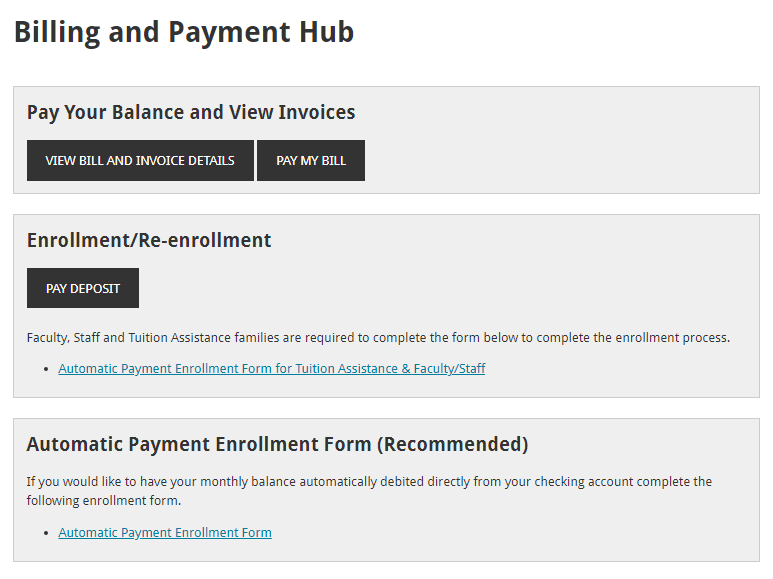The image size is (773, 579).
Task: Click View Bill and Invoice Details button
Action: (x=140, y=161)
